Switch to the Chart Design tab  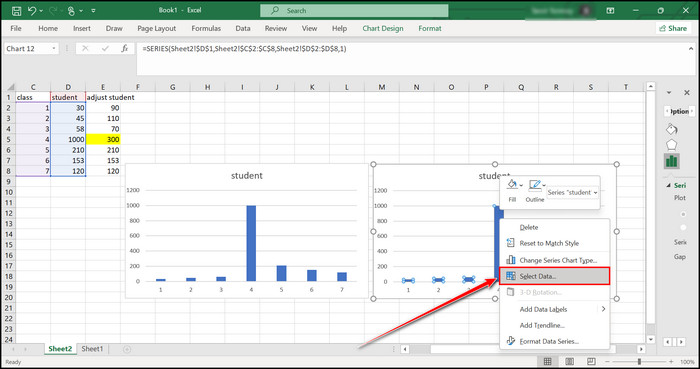click(383, 28)
